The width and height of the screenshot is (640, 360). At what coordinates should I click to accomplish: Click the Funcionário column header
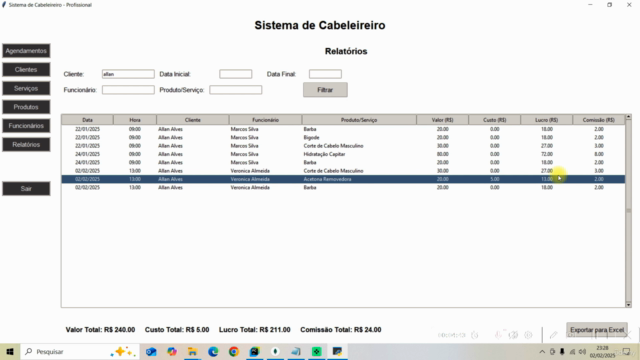tap(265, 120)
